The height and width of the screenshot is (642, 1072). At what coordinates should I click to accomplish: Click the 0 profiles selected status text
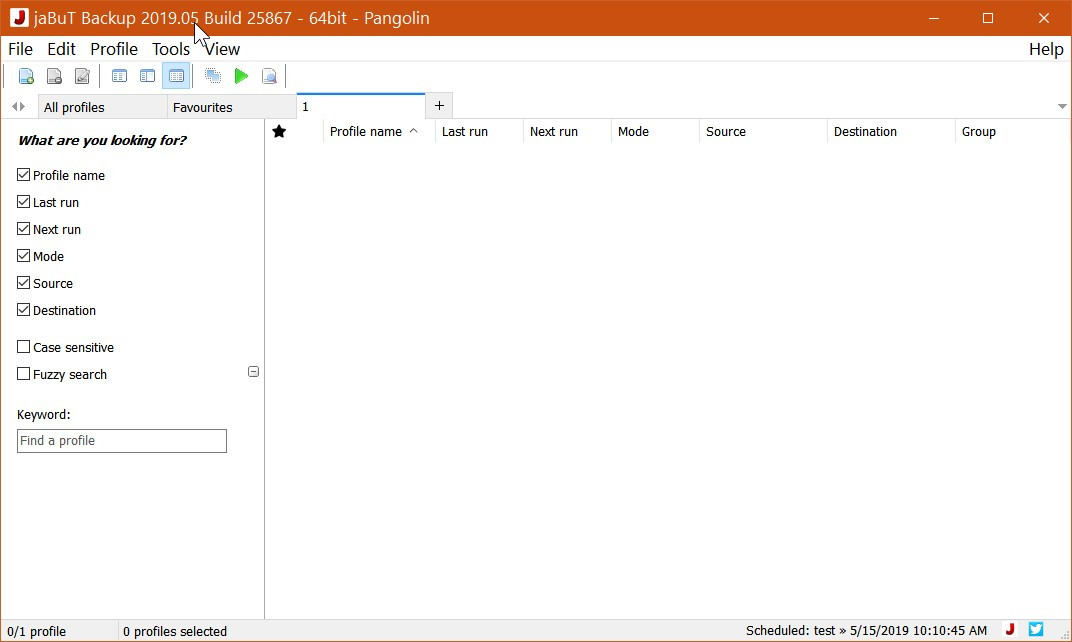175,631
